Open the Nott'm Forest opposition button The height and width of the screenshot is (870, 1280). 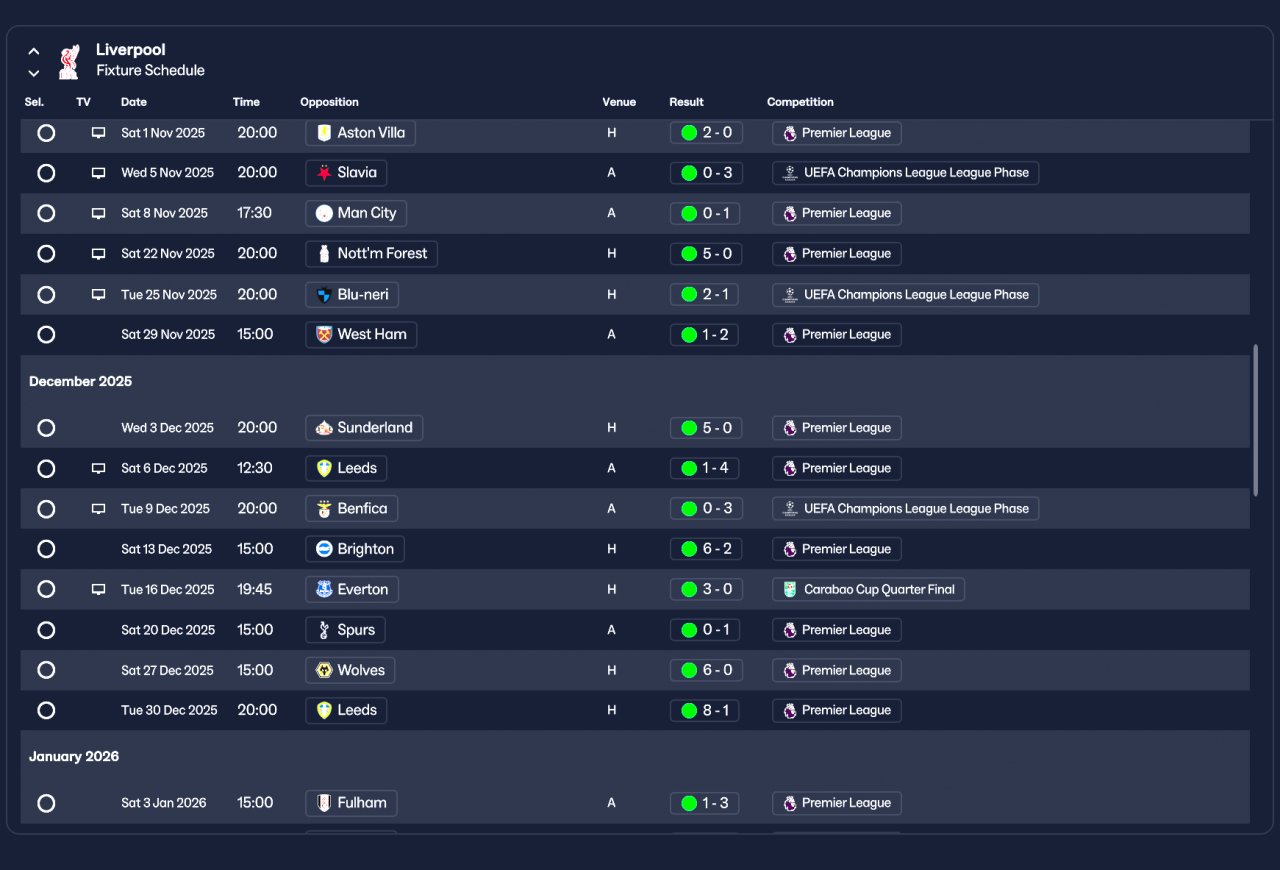tap(371, 254)
